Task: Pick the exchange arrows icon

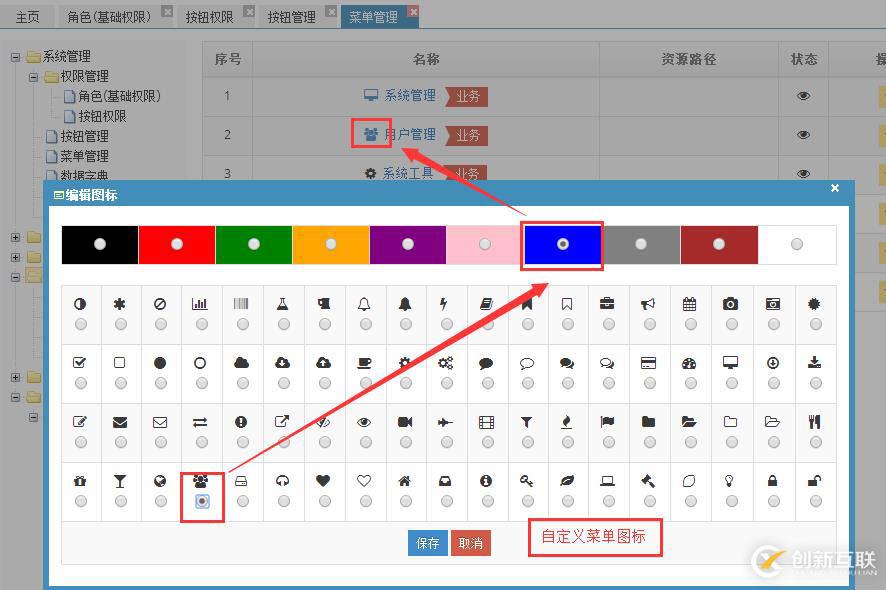Action: click(x=200, y=422)
